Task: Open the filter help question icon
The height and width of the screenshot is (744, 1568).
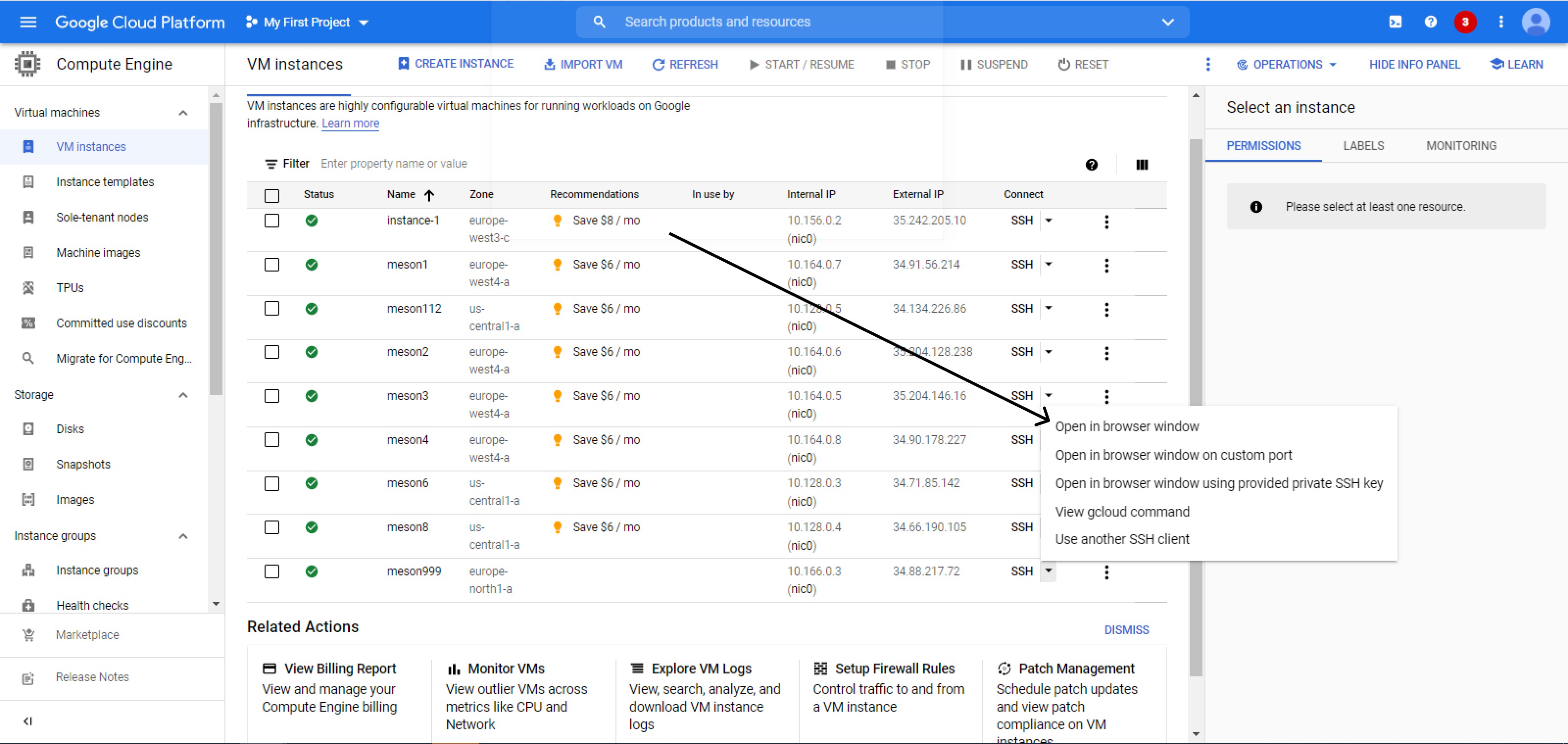Action: tap(1091, 164)
